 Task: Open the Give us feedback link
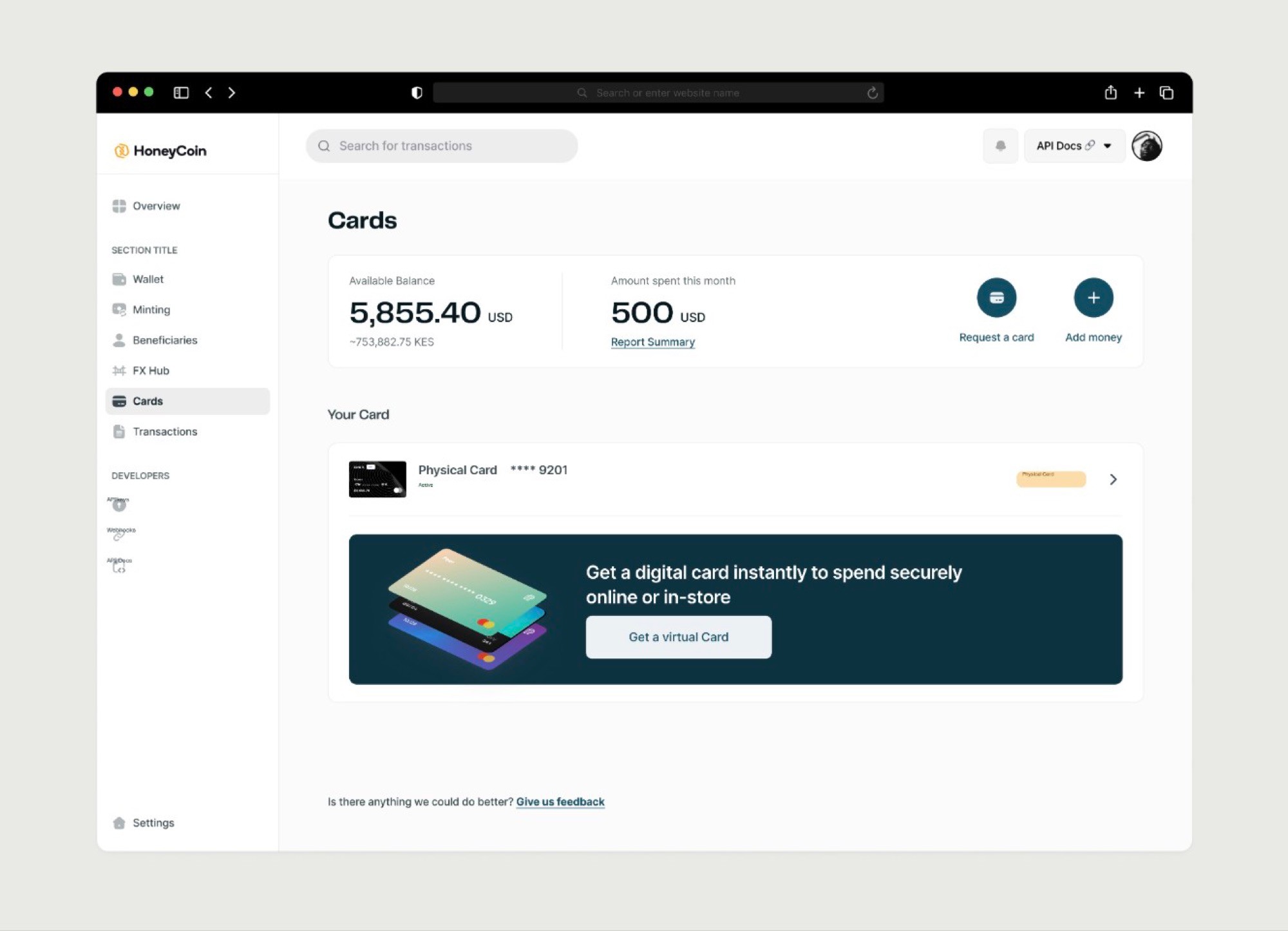560,802
